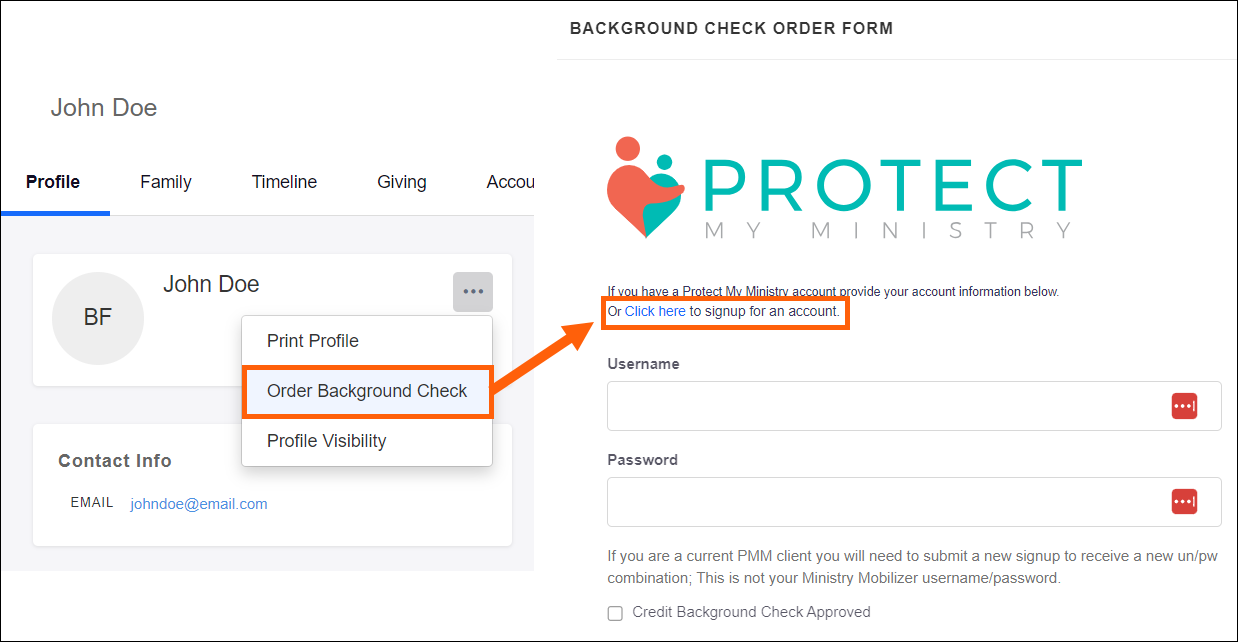Open the johndoe@email.com email link
1238x642 pixels.
click(x=199, y=504)
